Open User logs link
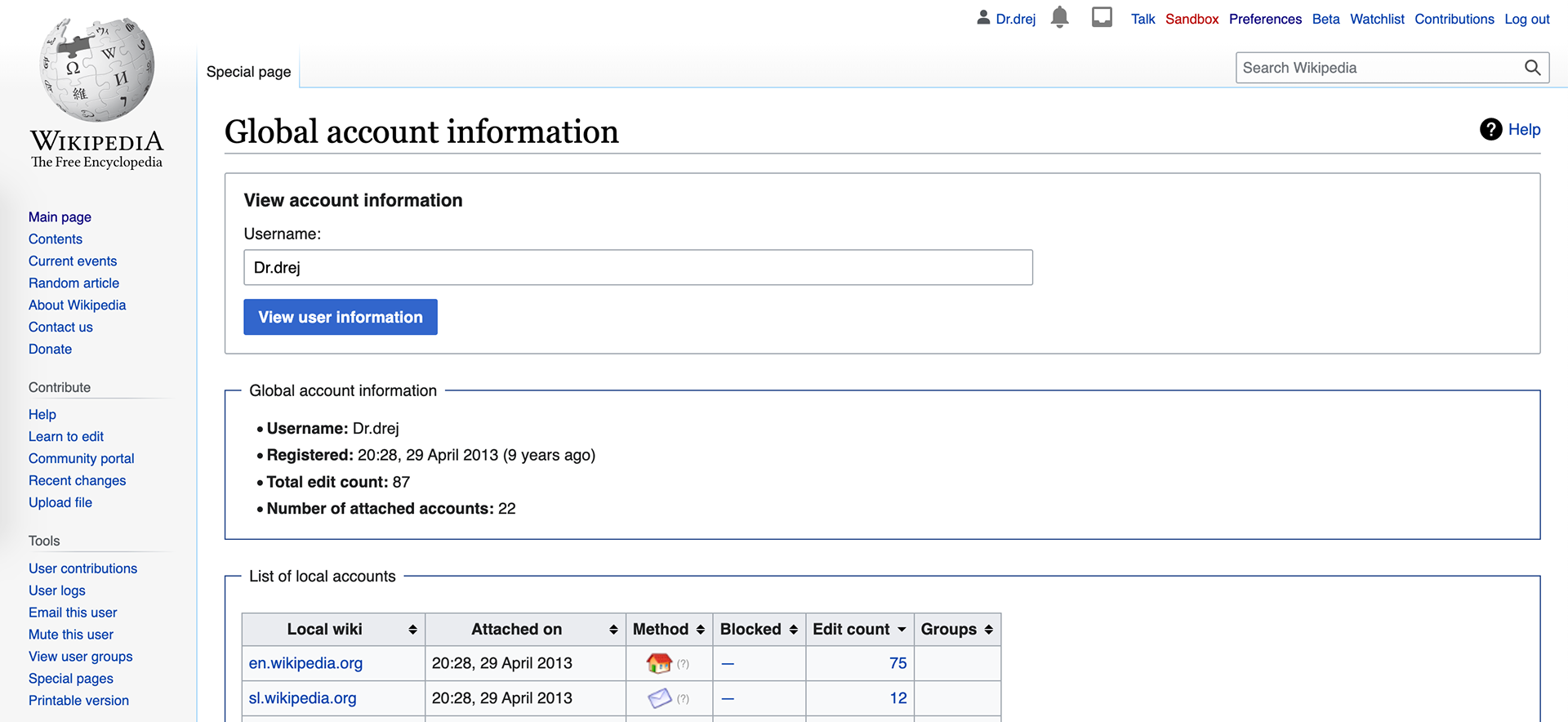The height and width of the screenshot is (722, 1568). [x=56, y=591]
